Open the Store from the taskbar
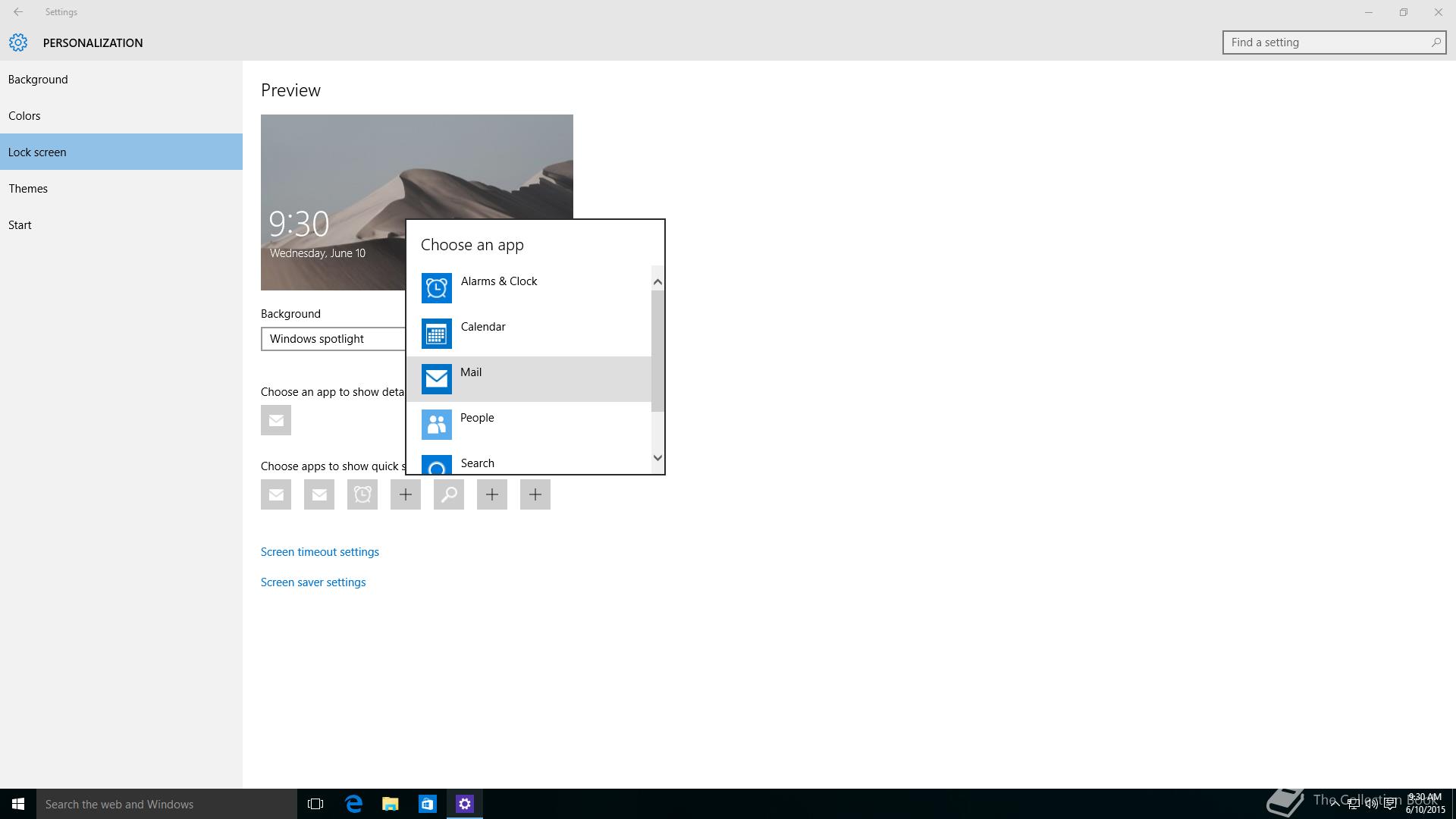 tap(428, 804)
